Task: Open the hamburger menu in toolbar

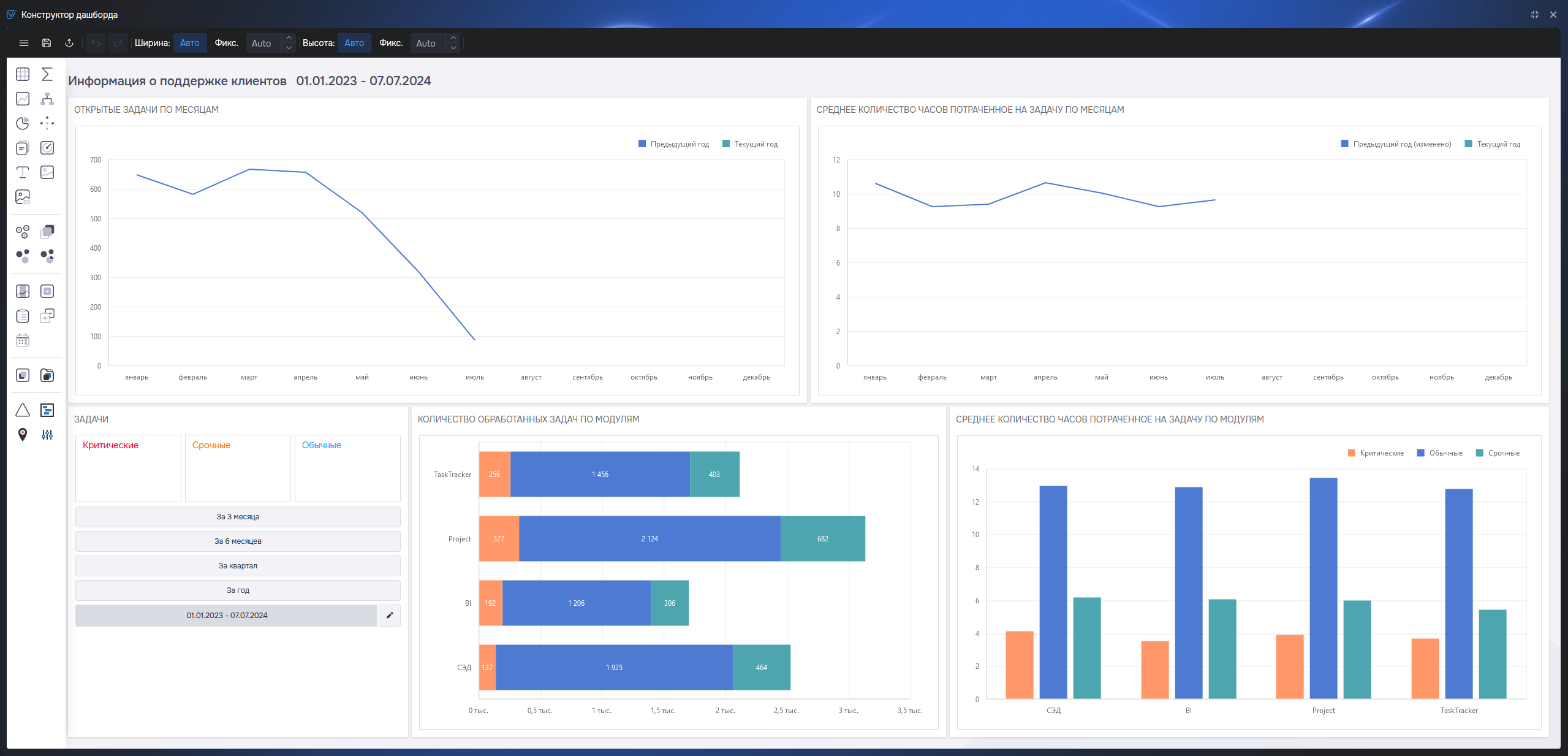Action: [x=24, y=43]
